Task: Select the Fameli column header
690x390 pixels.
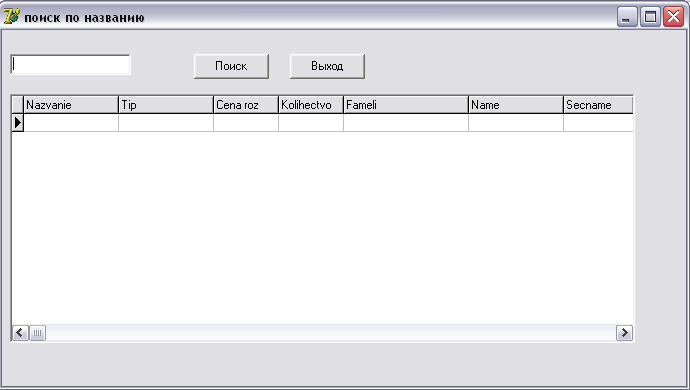Action: click(x=406, y=105)
